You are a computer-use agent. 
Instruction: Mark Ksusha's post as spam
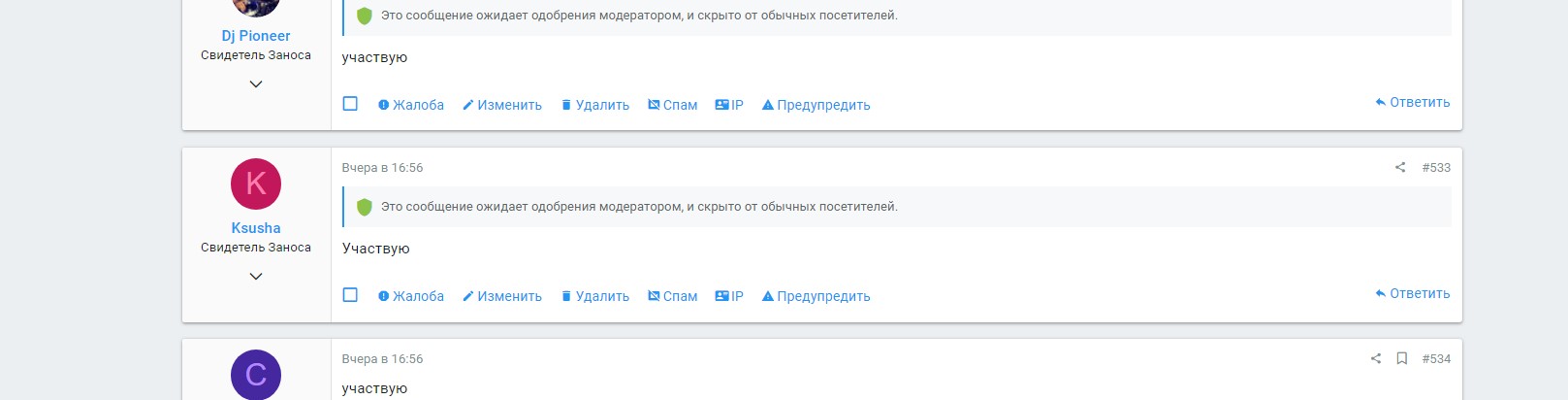tap(673, 296)
